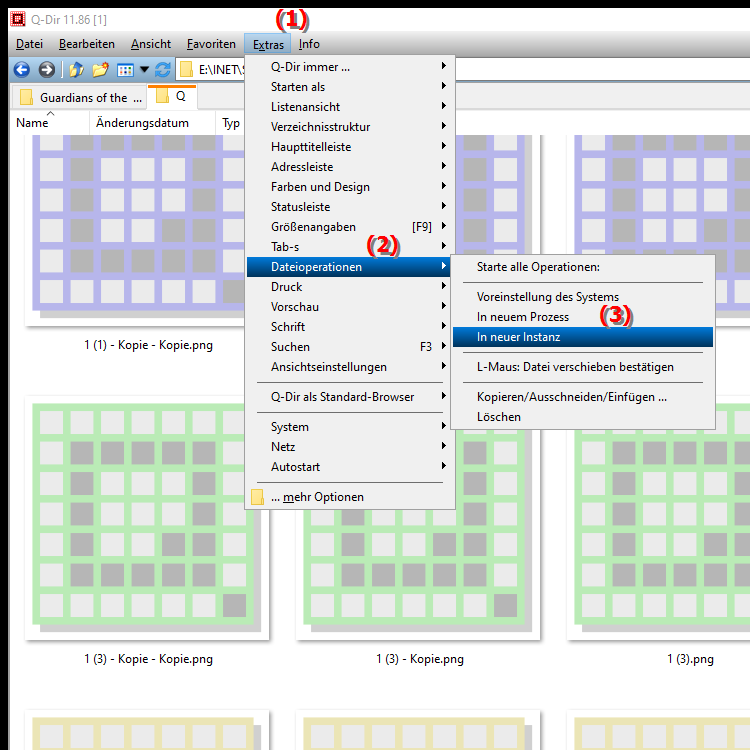Open the Ansicht menu
This screenshot has width=750, height=750.
151,44
